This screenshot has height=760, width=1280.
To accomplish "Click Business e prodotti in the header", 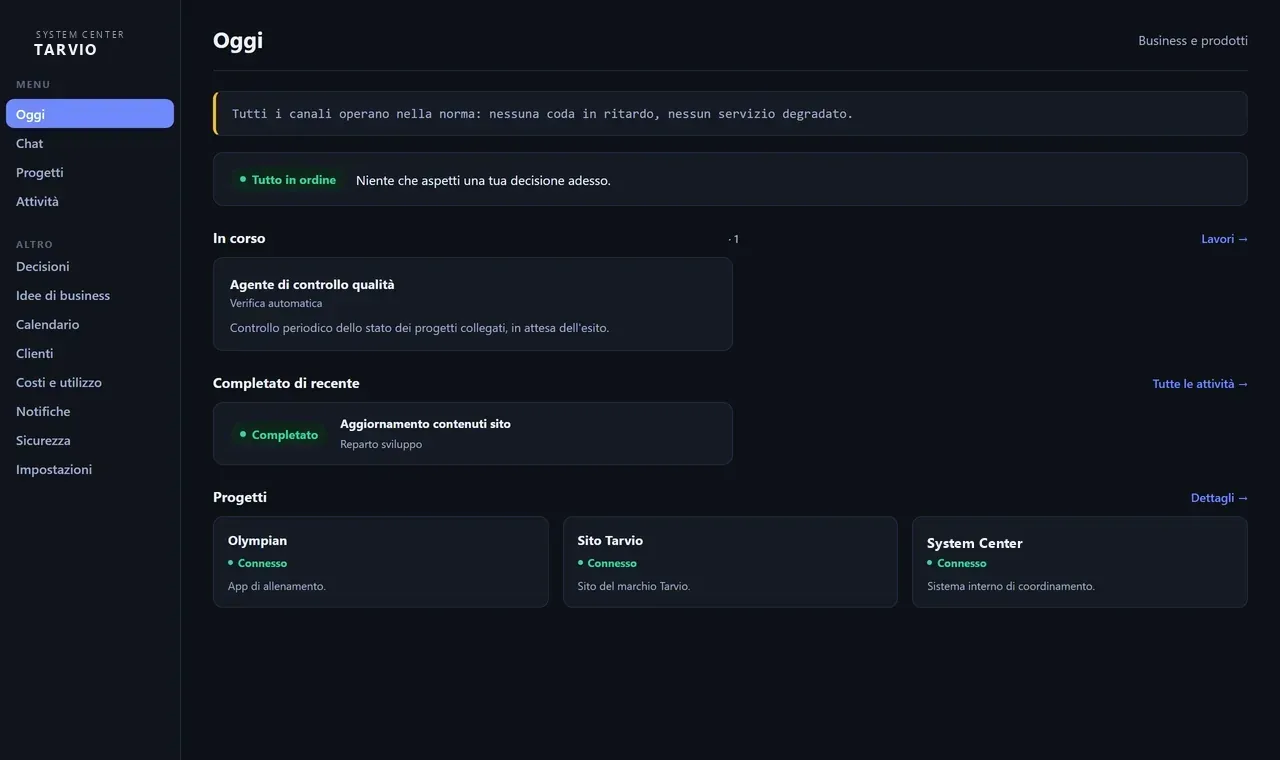I will click(1193, 41).
